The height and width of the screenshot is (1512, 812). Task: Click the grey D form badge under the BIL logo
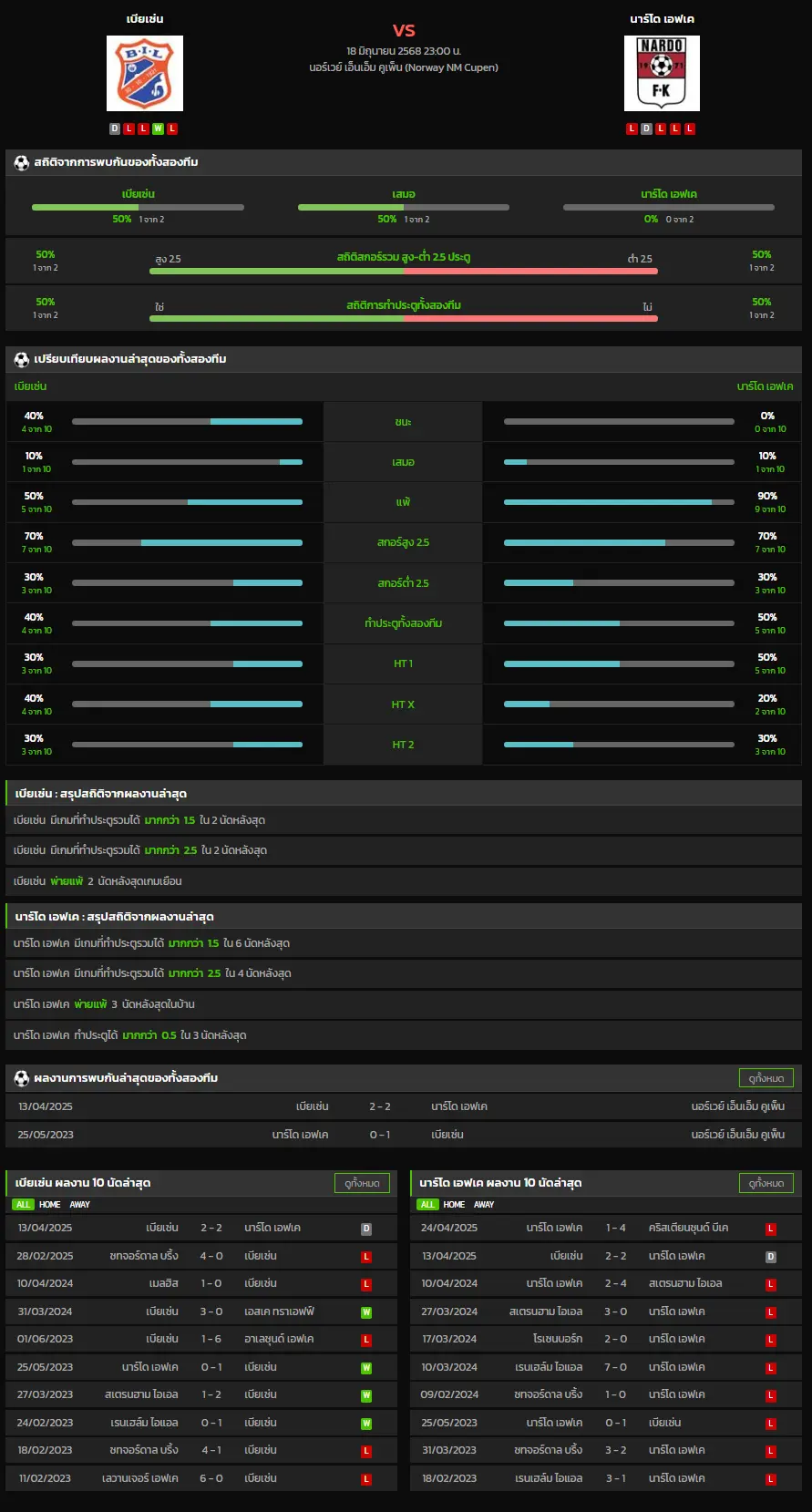[115, 129]
